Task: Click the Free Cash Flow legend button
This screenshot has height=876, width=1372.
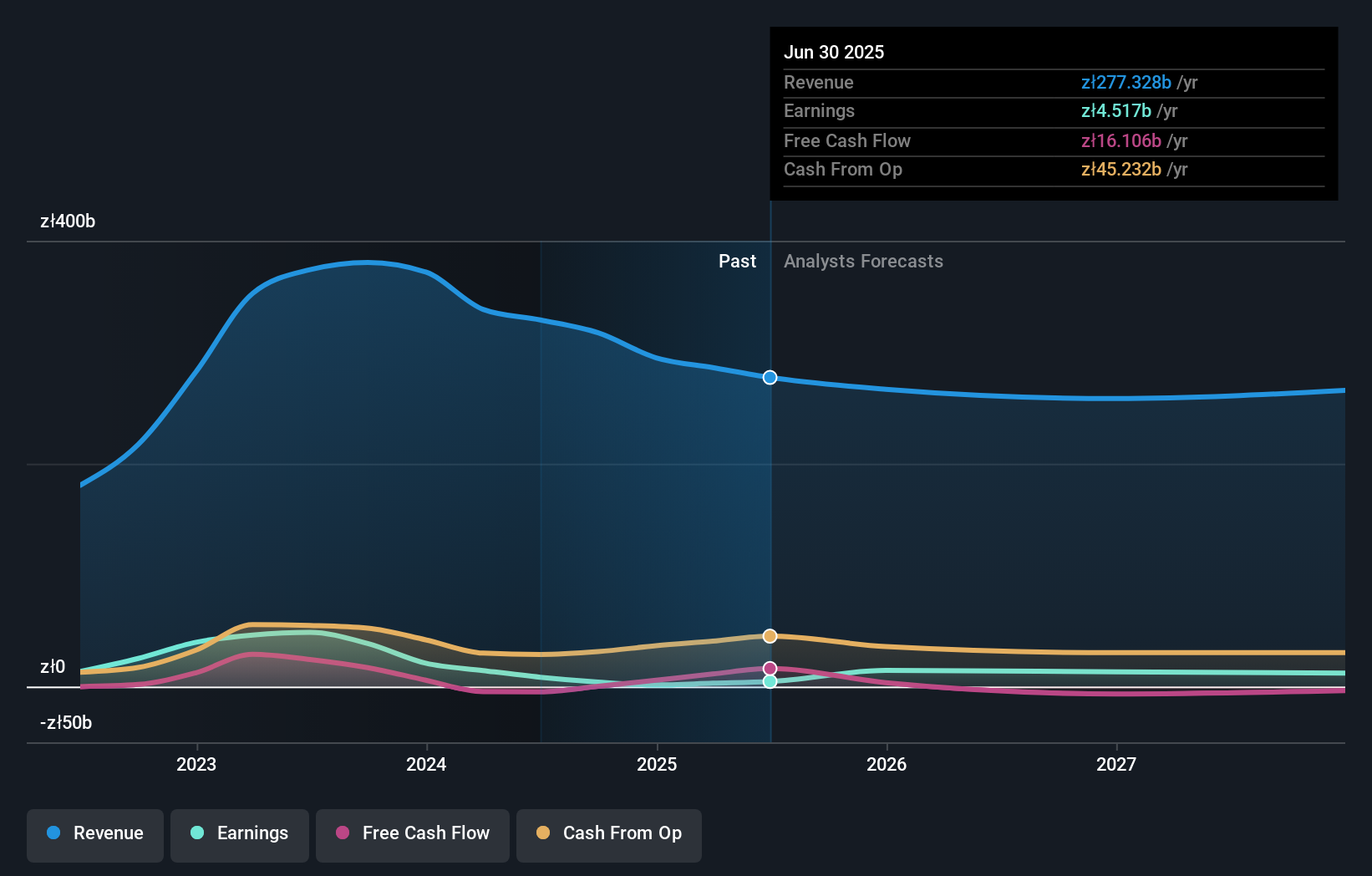Action: pyautogui.click(x=412, y=833)
